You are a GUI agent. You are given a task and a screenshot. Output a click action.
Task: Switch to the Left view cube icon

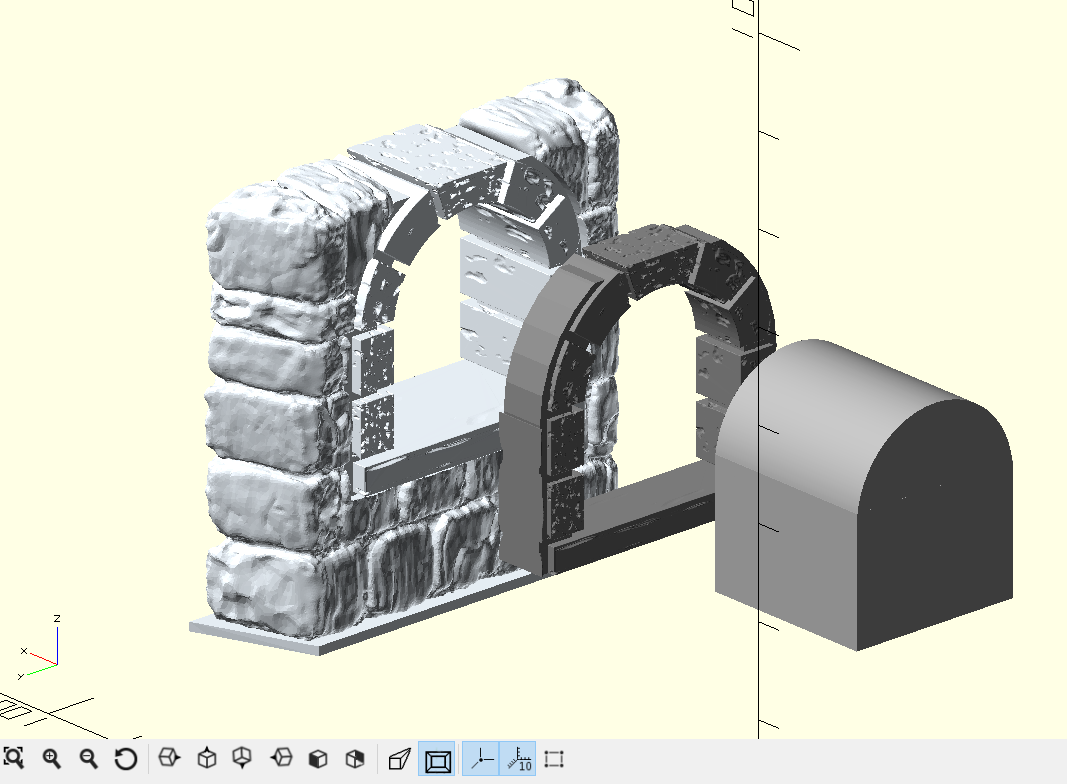tap(281, 759)
